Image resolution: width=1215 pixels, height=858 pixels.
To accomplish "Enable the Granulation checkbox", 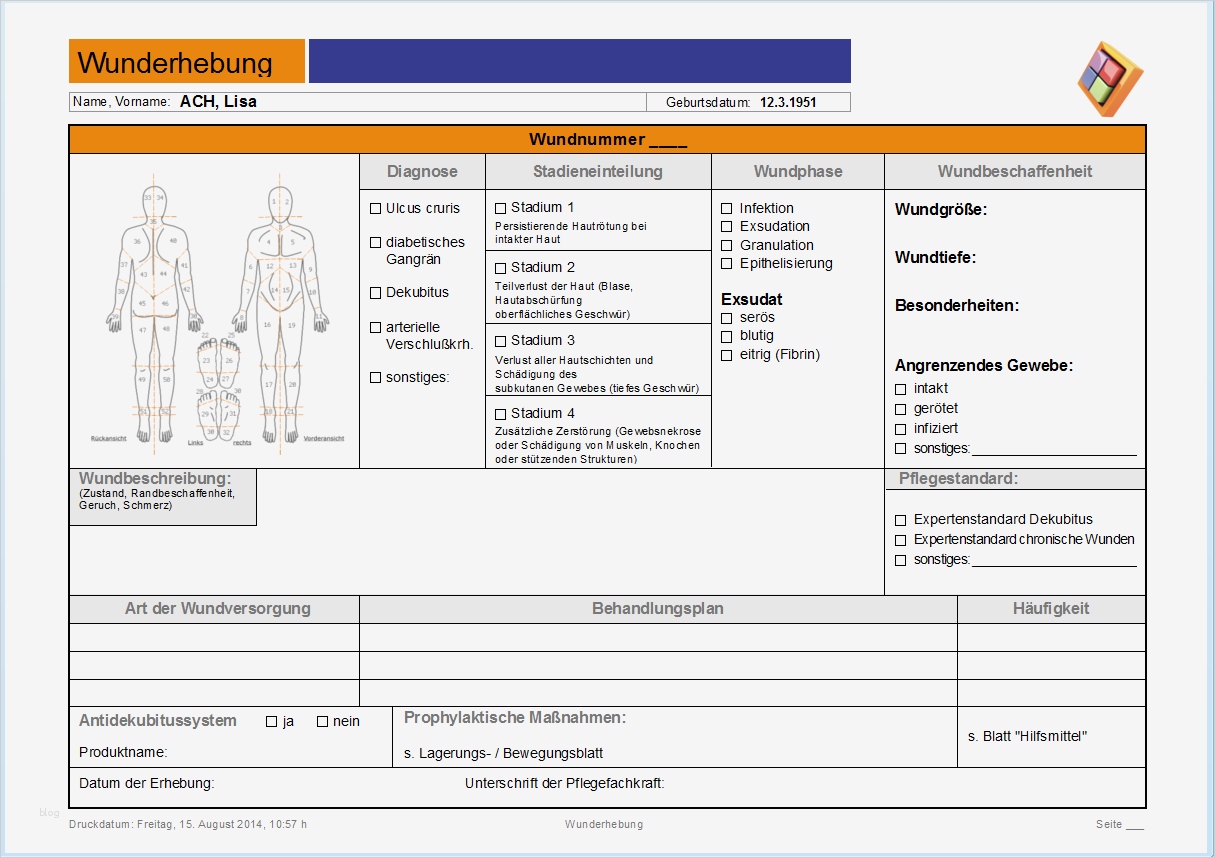I will coord(726,245).
